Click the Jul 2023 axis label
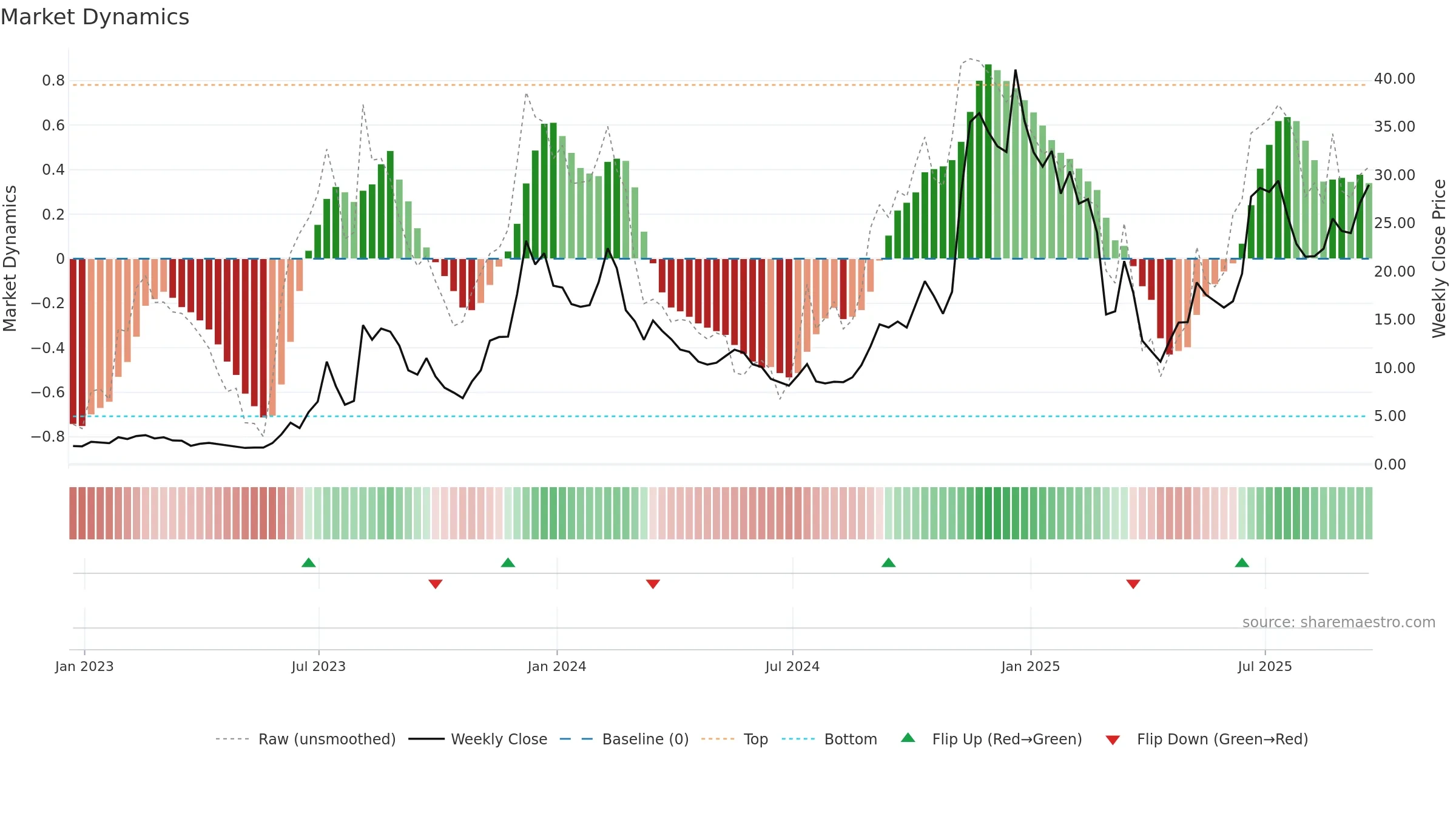 318,666
